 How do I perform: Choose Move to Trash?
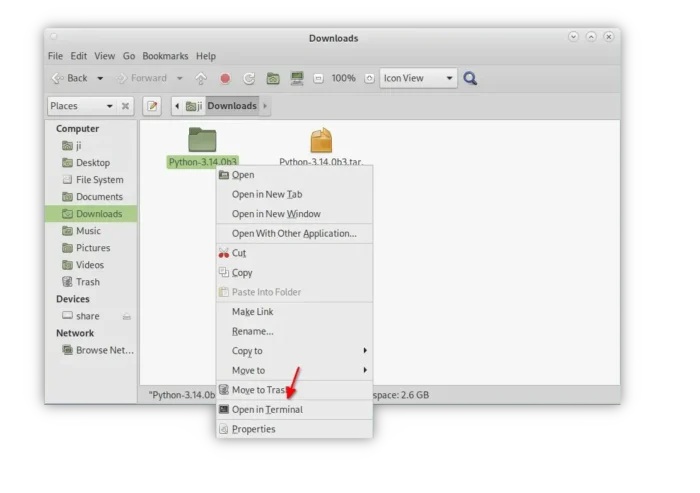295,390
